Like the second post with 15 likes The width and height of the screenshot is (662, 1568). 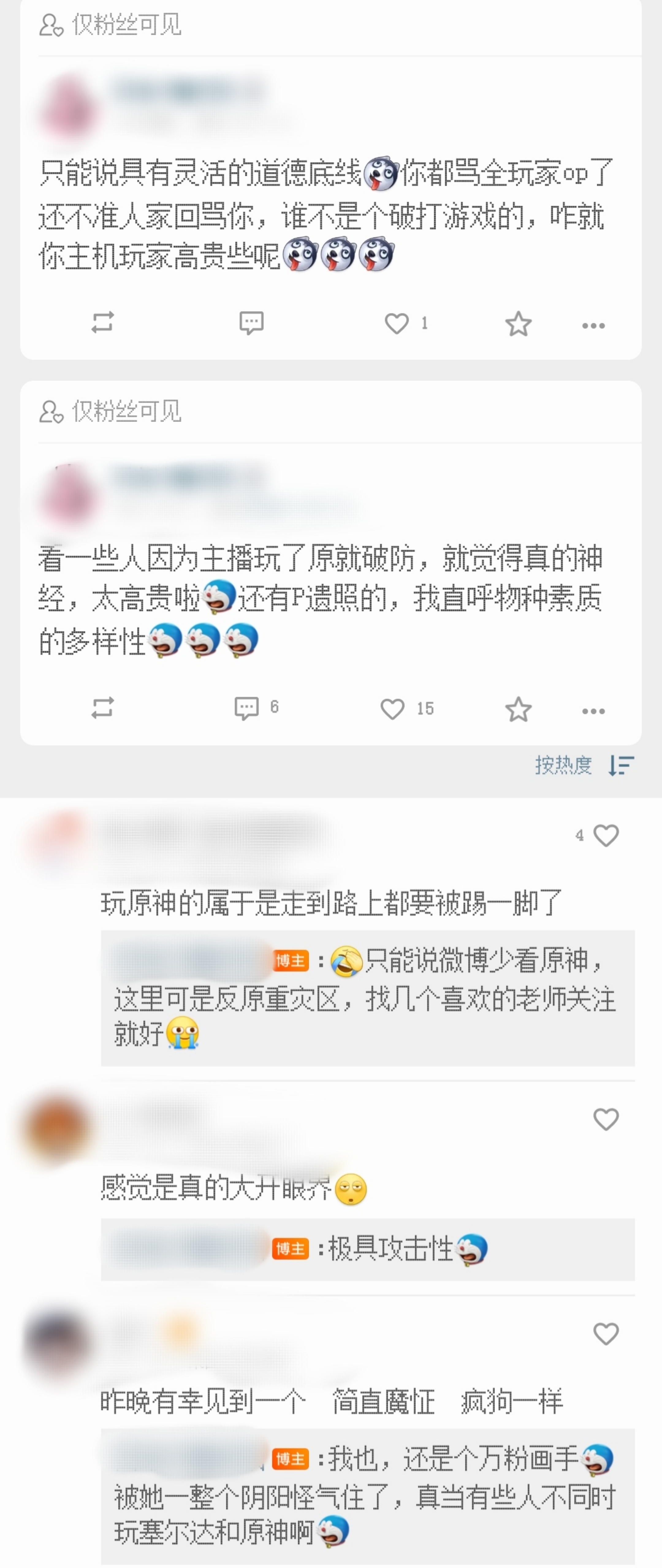pyautogui.click(x=406, y=709)
